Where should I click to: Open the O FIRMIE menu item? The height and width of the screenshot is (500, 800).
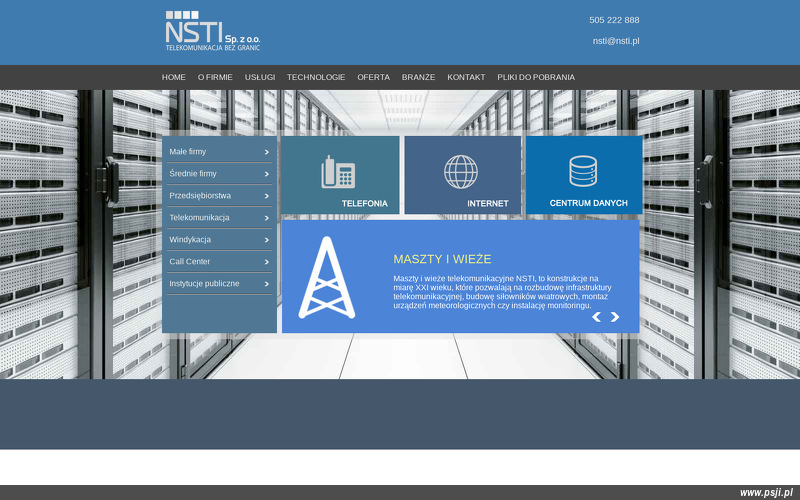pos(215,77)
